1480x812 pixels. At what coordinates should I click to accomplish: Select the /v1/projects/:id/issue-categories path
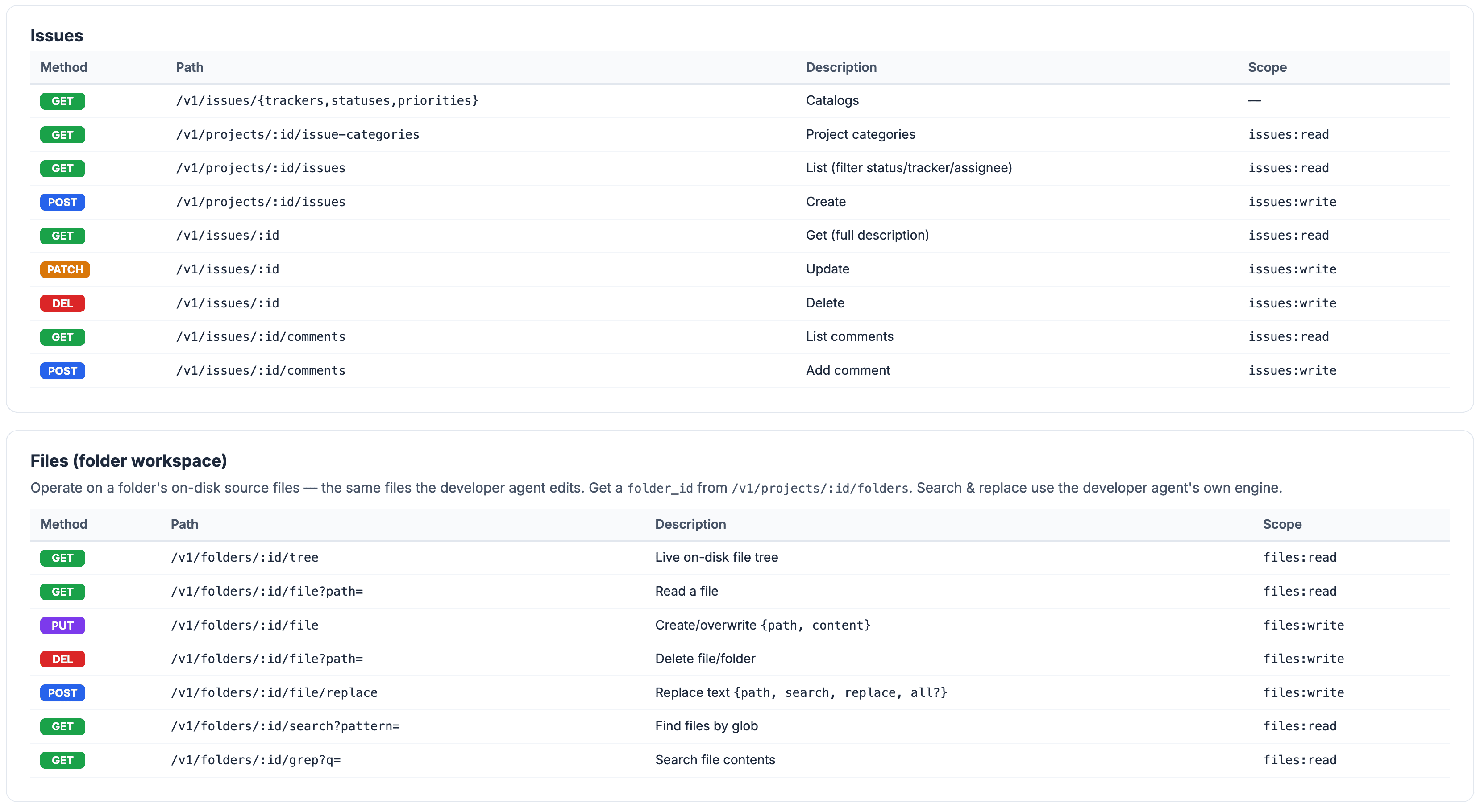[x=298, y=134]
